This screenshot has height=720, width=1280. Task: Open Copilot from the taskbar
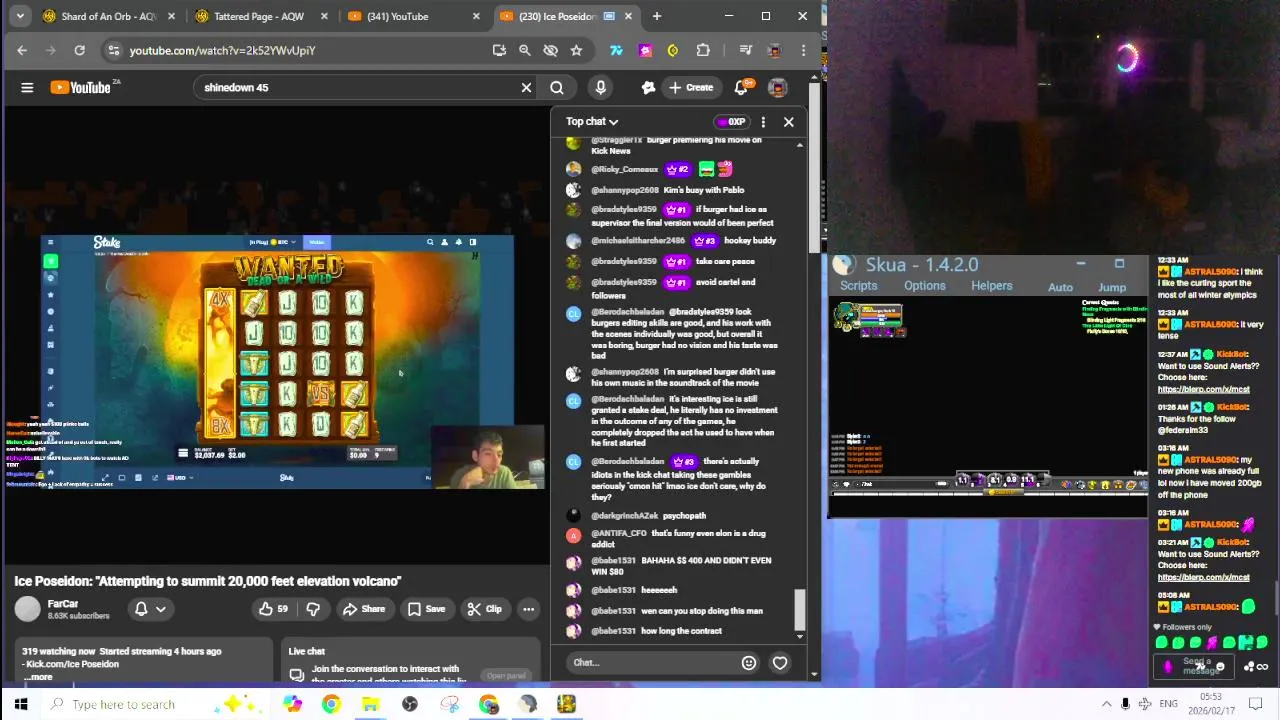(x=292, y=704)
